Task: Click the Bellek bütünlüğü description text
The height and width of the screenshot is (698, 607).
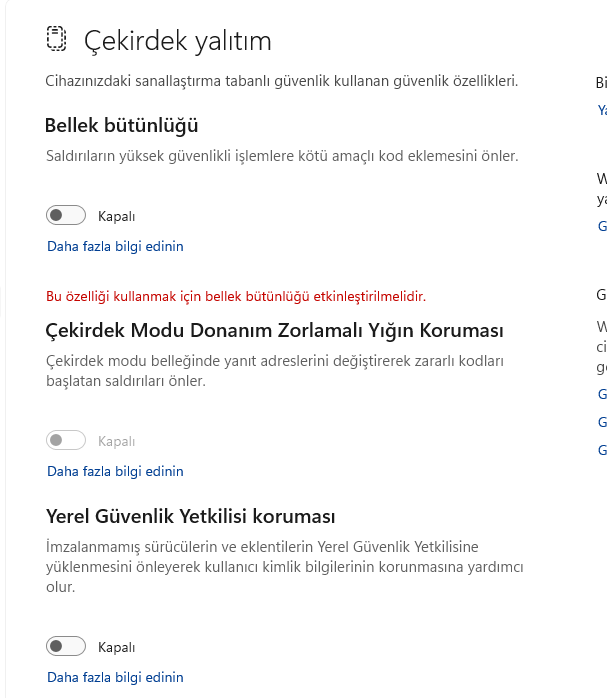Action: [x=282, y=156]
